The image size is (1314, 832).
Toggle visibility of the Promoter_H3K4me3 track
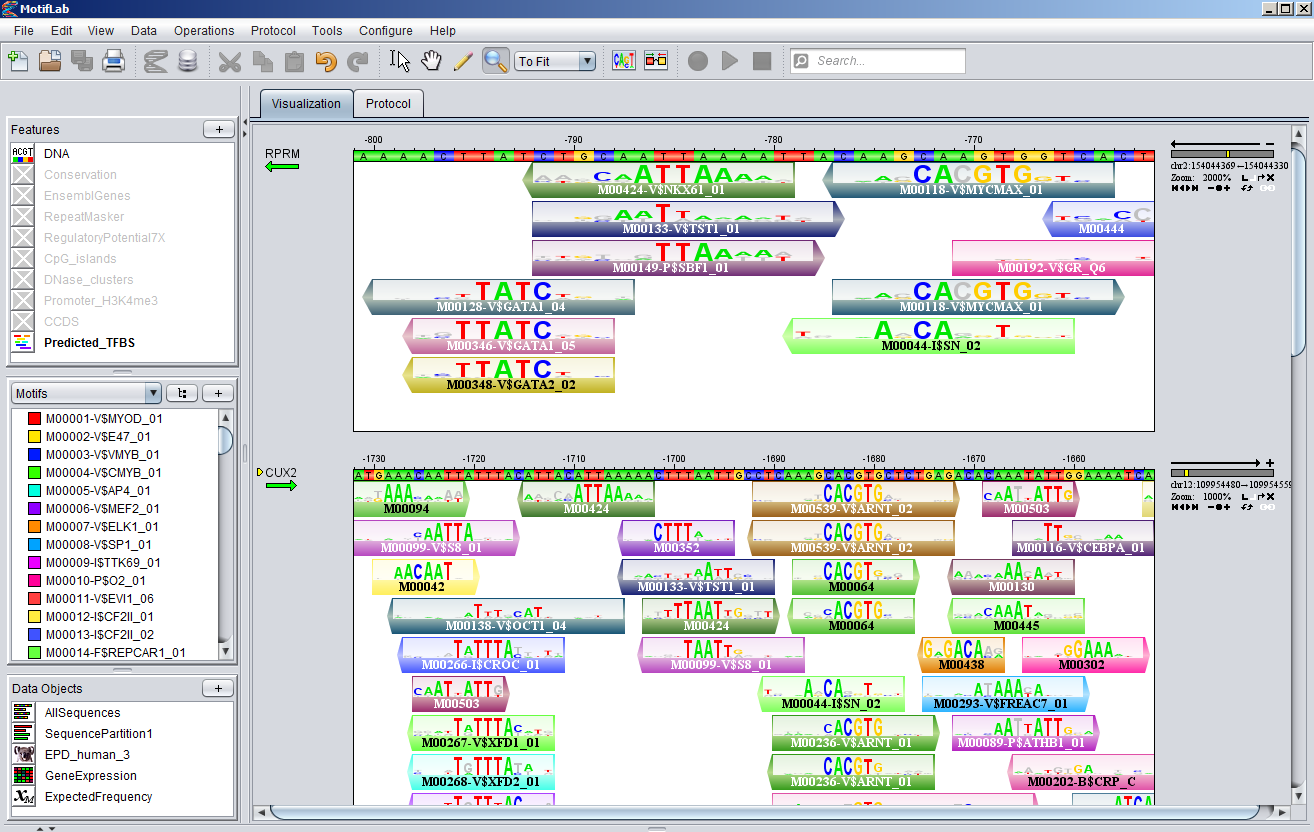(23, 300)
